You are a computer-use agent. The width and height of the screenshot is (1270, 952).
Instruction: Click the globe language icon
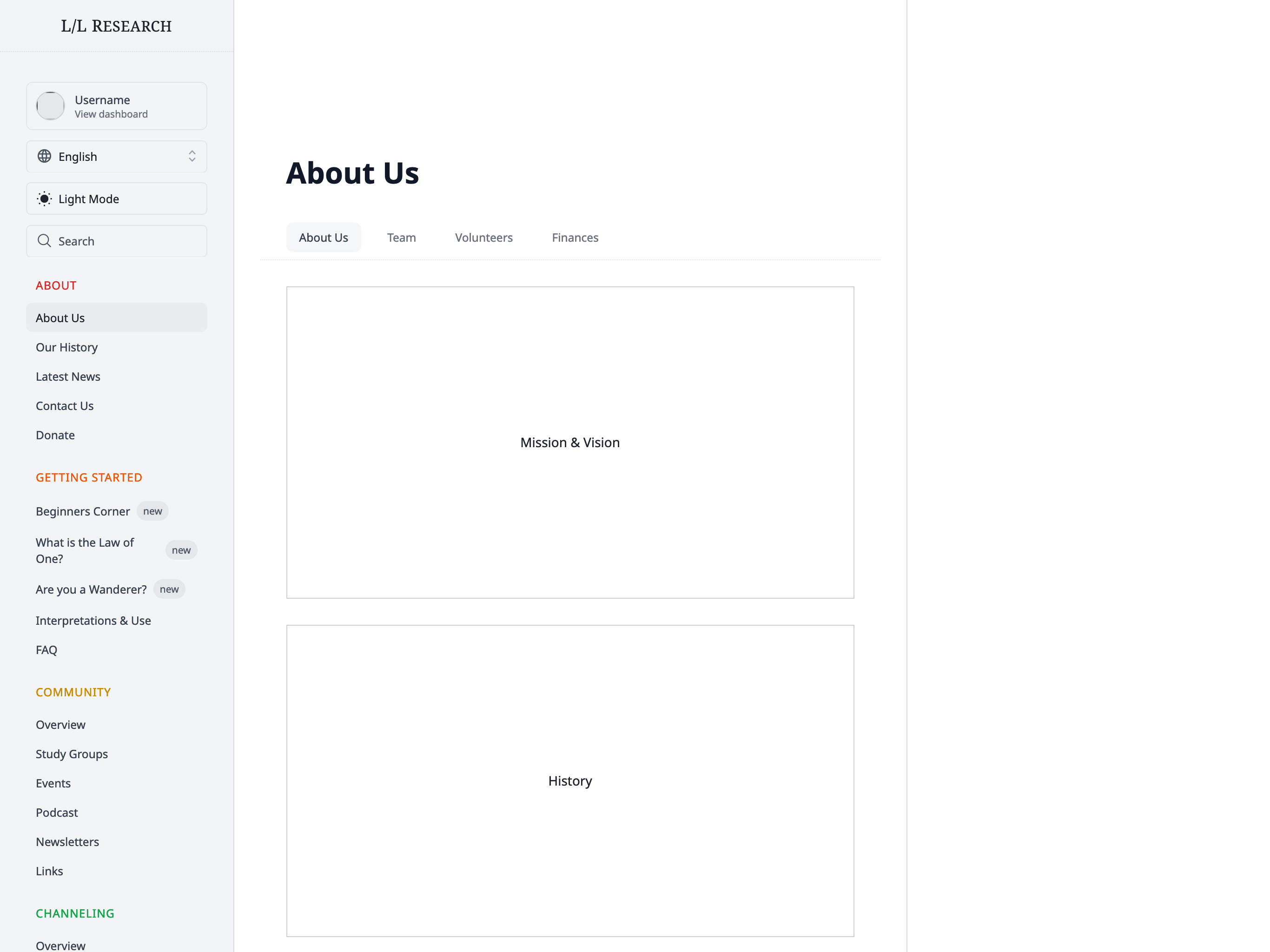[44, 156]
